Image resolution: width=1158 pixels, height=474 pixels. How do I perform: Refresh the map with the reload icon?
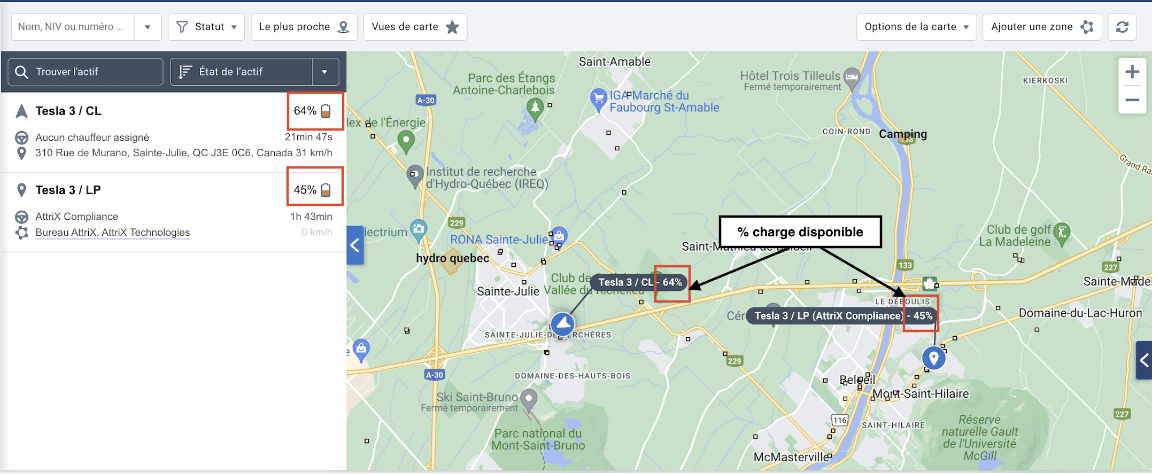point(1122,27)
